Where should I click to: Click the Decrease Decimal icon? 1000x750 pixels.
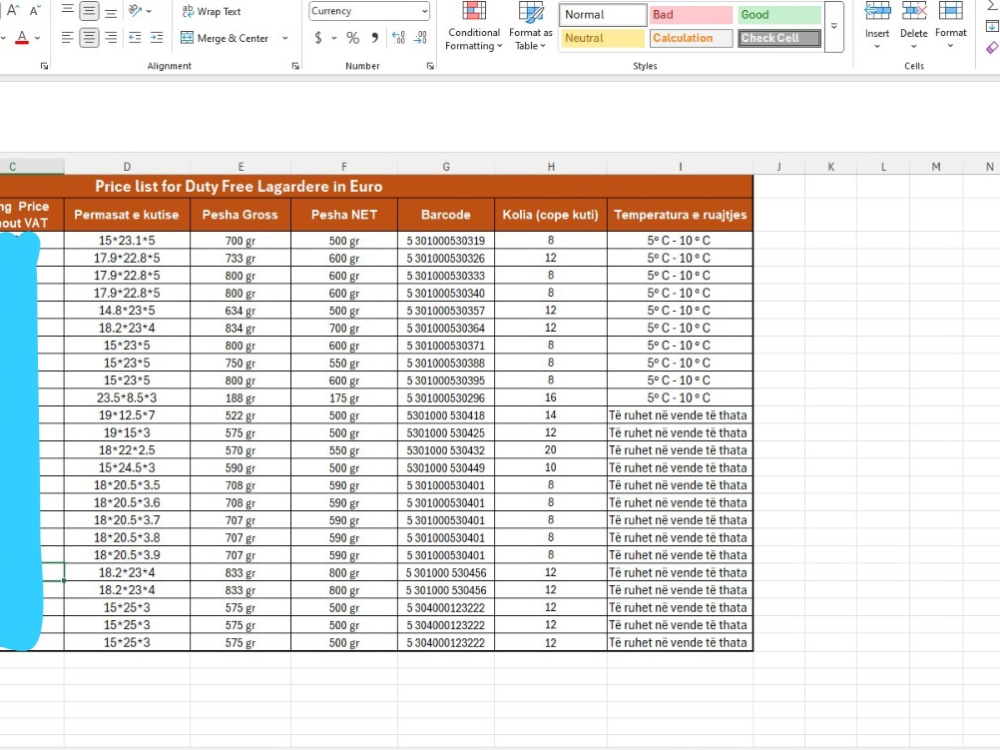point(420,38)
